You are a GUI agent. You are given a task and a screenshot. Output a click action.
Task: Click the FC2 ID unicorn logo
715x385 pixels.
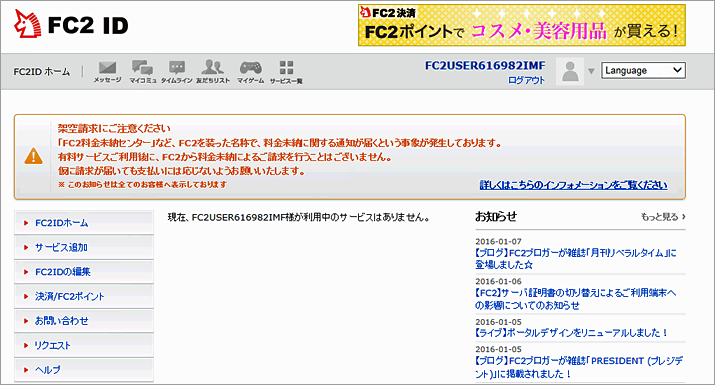[71, 24]
